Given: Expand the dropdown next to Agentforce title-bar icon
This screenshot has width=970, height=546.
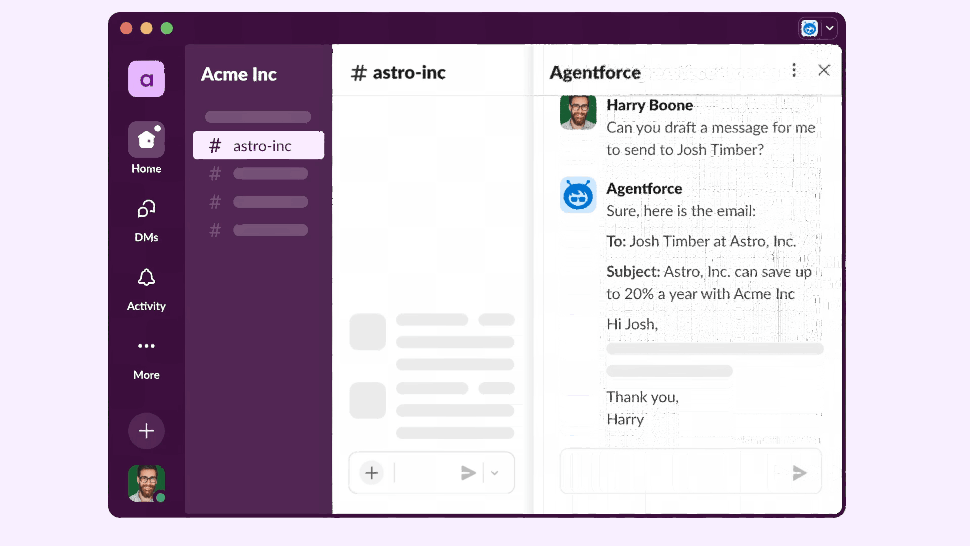Looking at the screenshot, I should tap(830, 28).
